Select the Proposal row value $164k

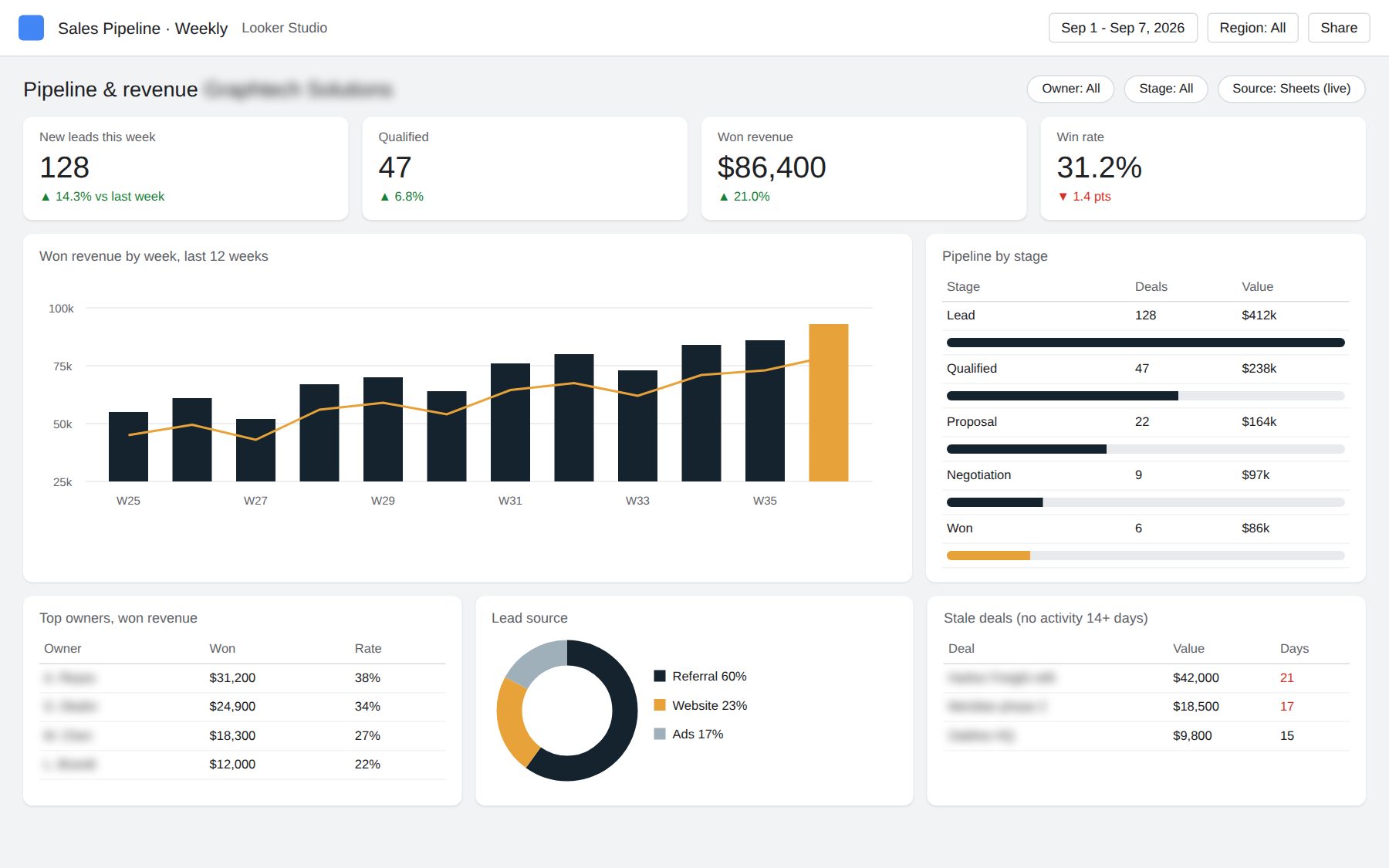[x=1259, y=422]
